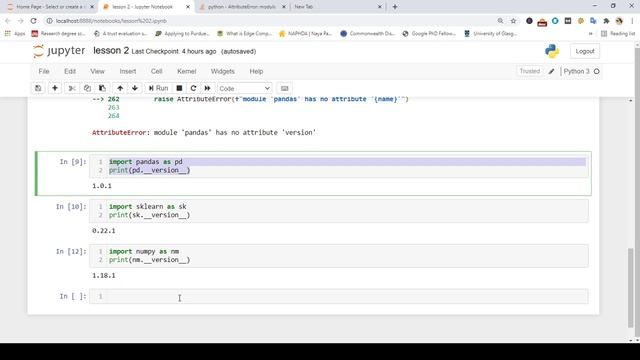Open the Edit menu
Screen dimensions: 640x360
[x=70, y=71]
